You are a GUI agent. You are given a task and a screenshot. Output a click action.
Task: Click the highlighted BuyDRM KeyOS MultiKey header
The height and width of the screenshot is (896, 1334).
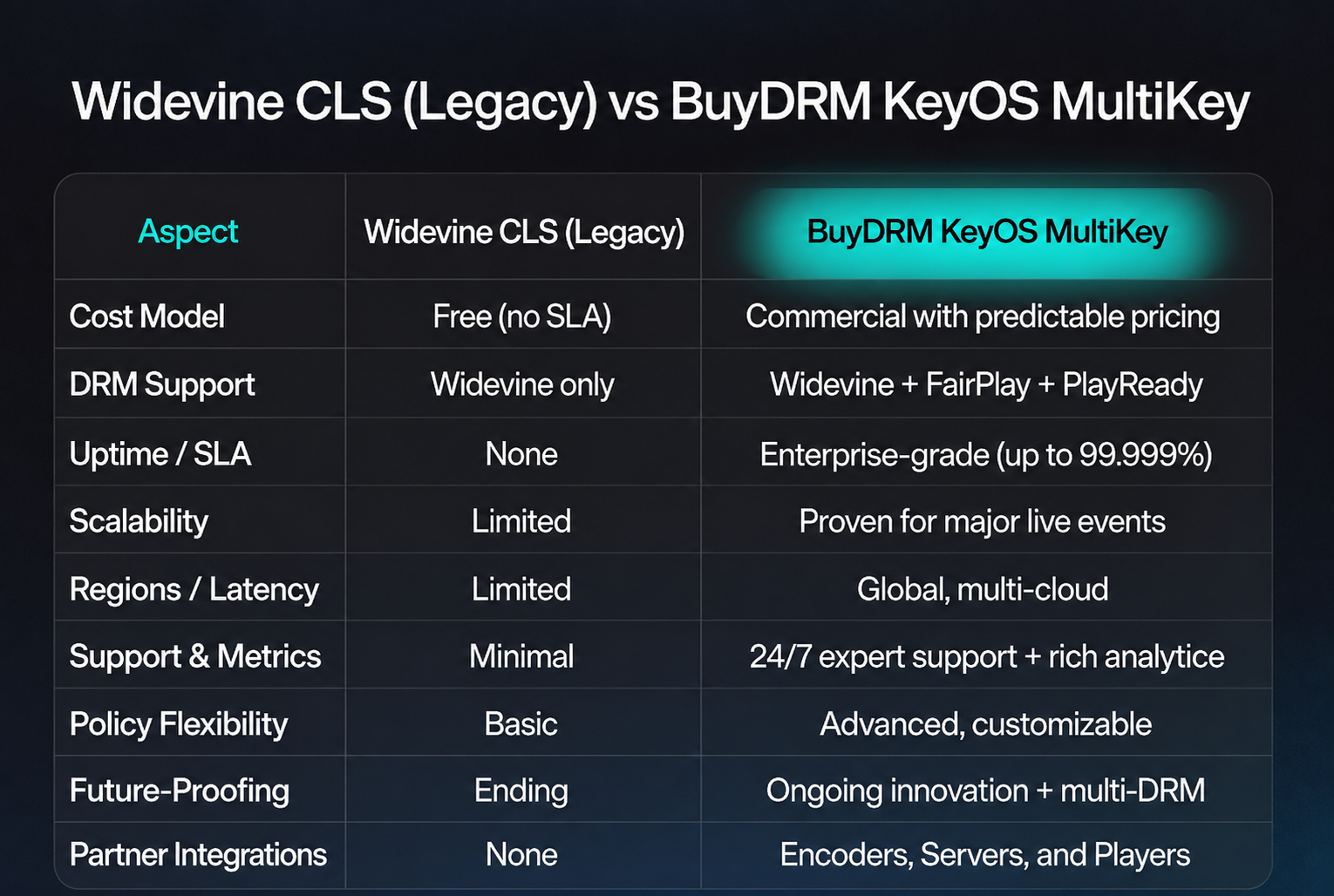(x=987, y=232)
